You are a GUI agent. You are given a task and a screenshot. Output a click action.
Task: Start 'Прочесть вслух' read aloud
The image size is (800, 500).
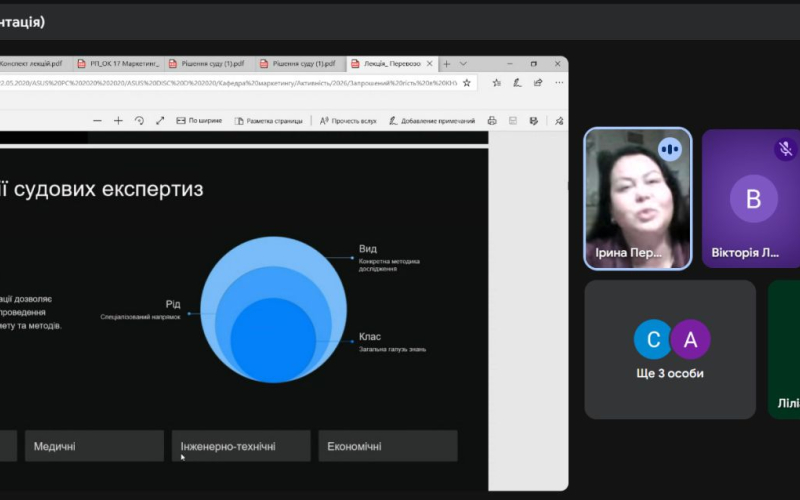click(x=348, y=121)
